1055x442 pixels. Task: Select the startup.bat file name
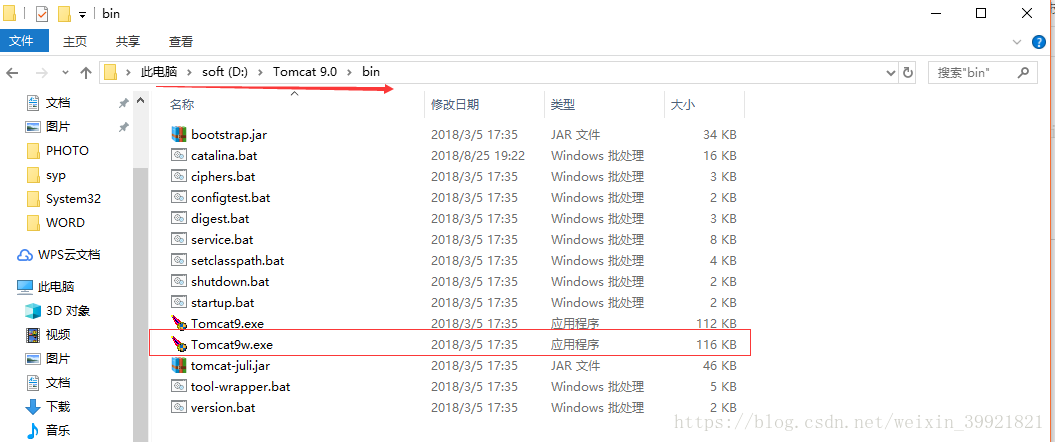(222, 302)
